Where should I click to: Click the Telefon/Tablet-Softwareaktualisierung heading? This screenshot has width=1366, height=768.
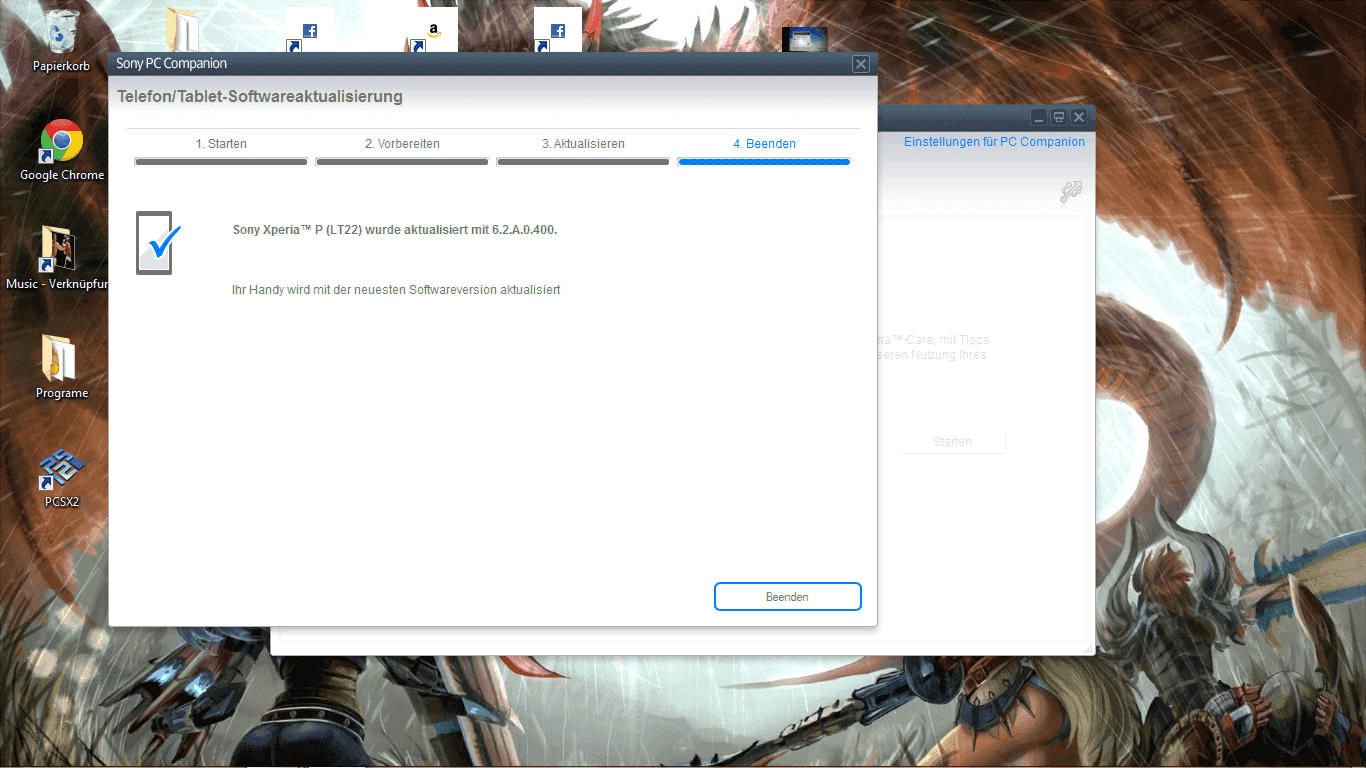coord(260,97)
